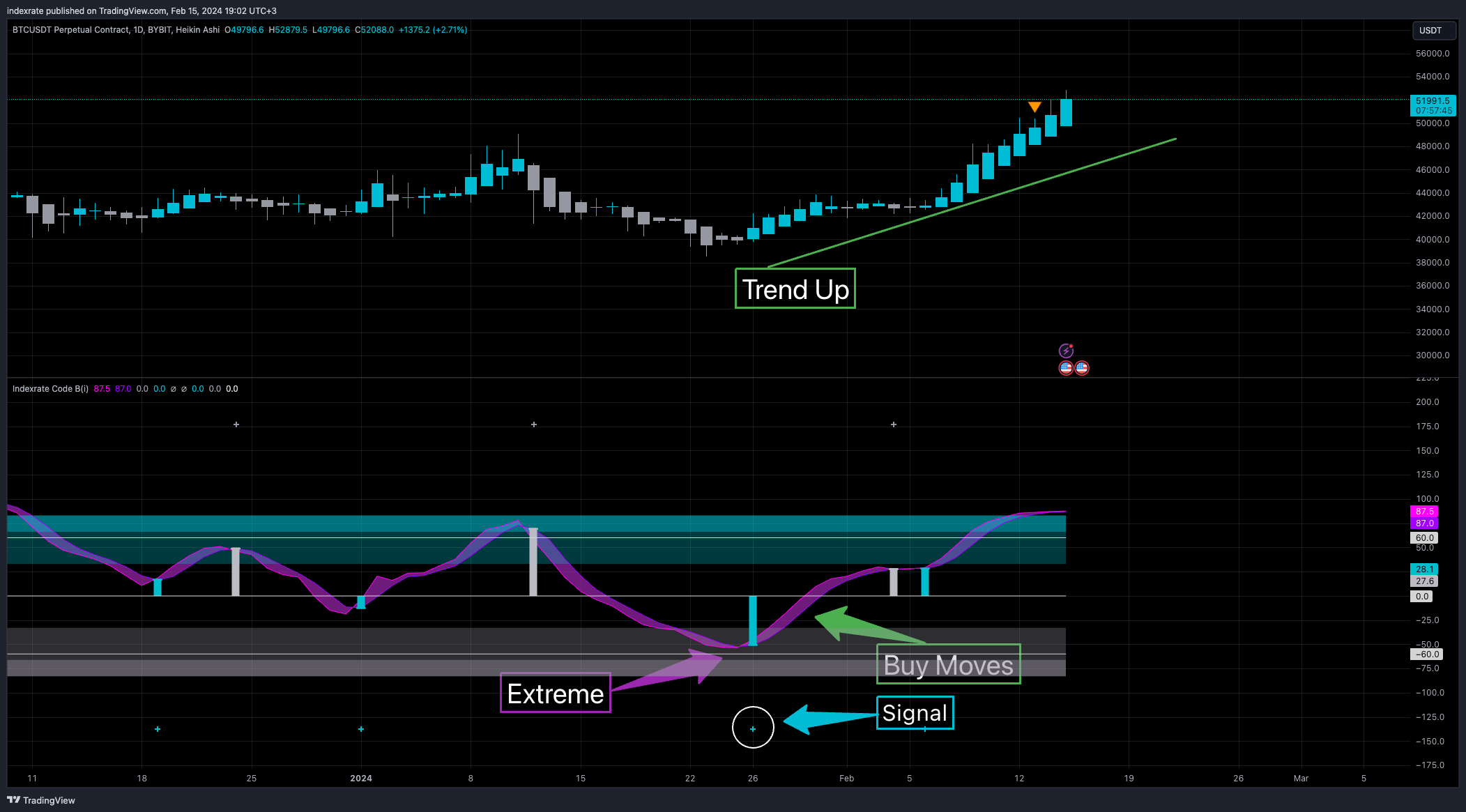The height and width of the screenshot is (812, 1466).
Task: Click the 87.5 magenta indicator value tag
Action: (1424, 512)
